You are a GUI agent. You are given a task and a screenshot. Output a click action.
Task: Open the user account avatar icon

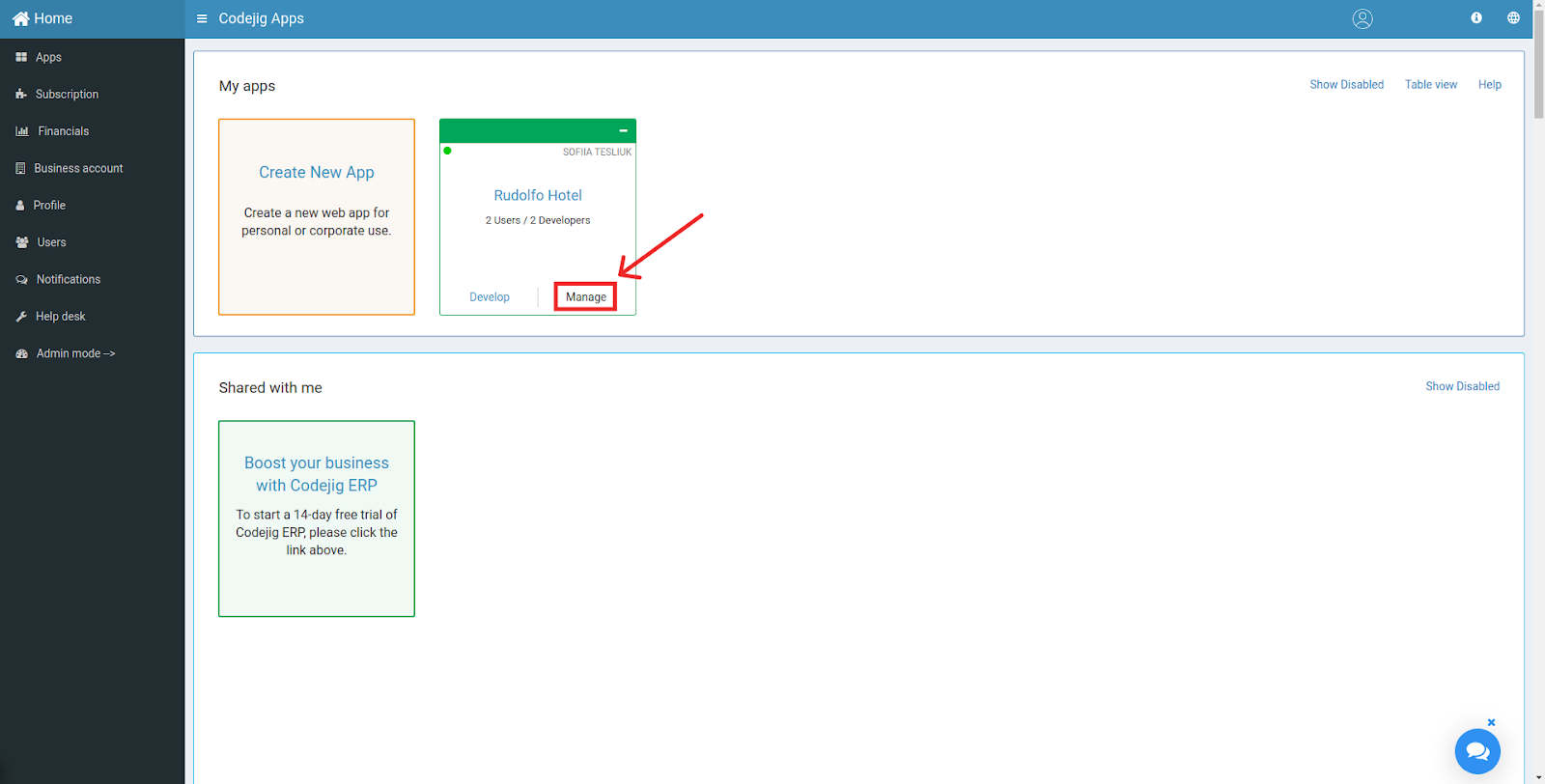[1362, 18]
